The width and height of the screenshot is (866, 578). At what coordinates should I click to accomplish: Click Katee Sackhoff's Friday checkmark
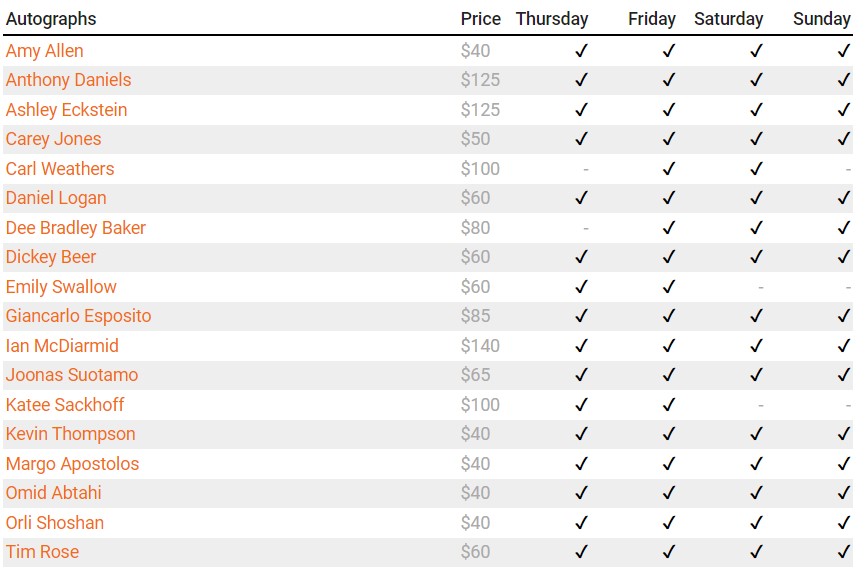point(669,405)
